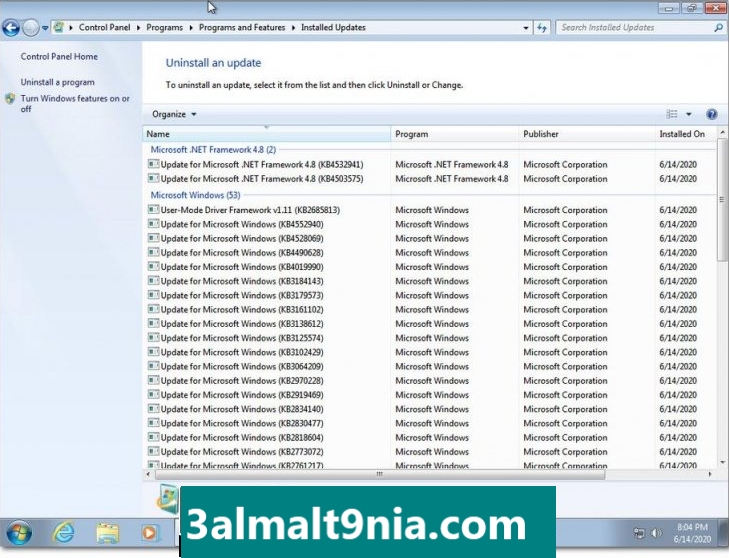Click the icon of update KB3138612

153,323
